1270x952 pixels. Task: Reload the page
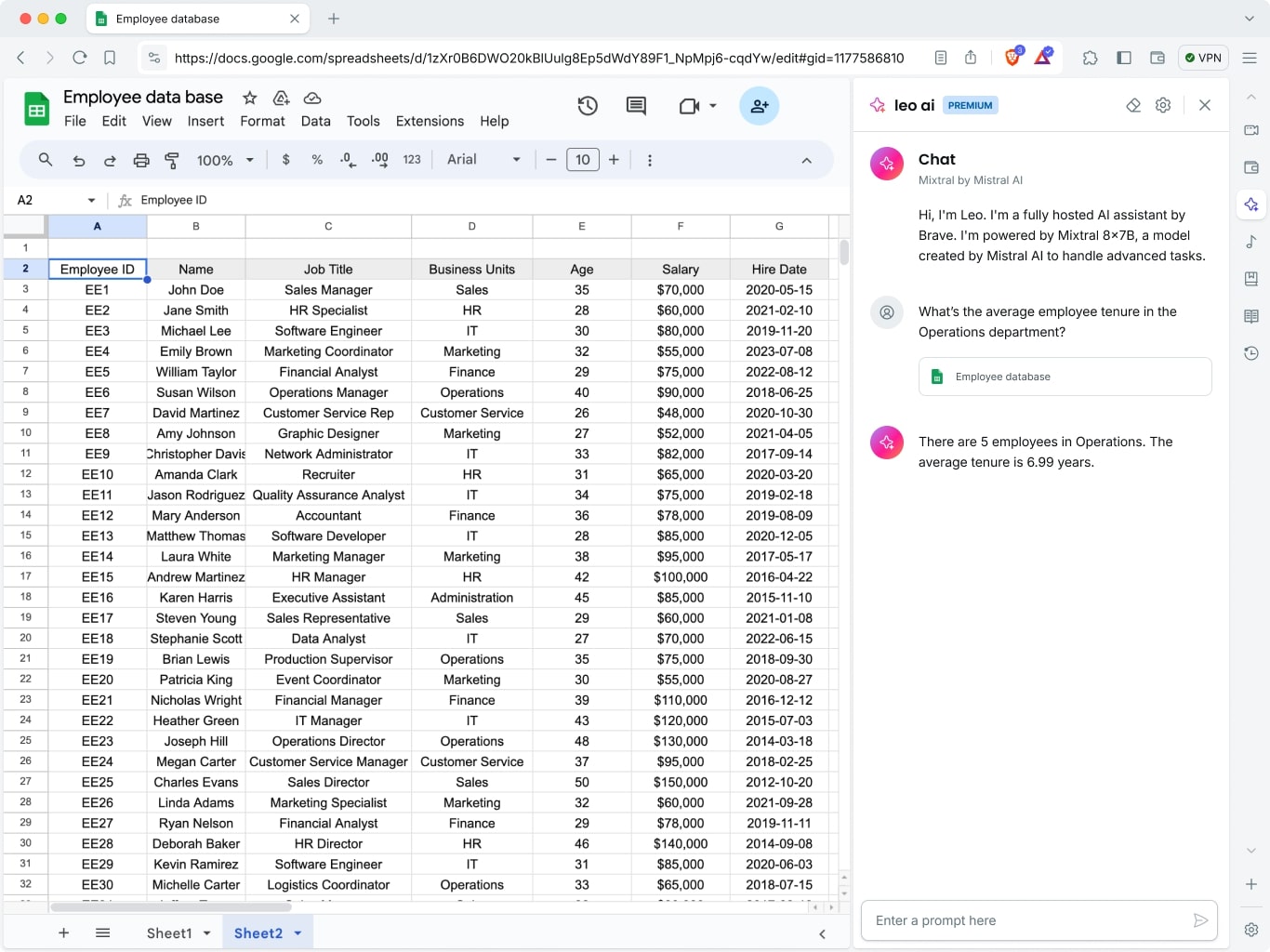[x=80, y=58]
